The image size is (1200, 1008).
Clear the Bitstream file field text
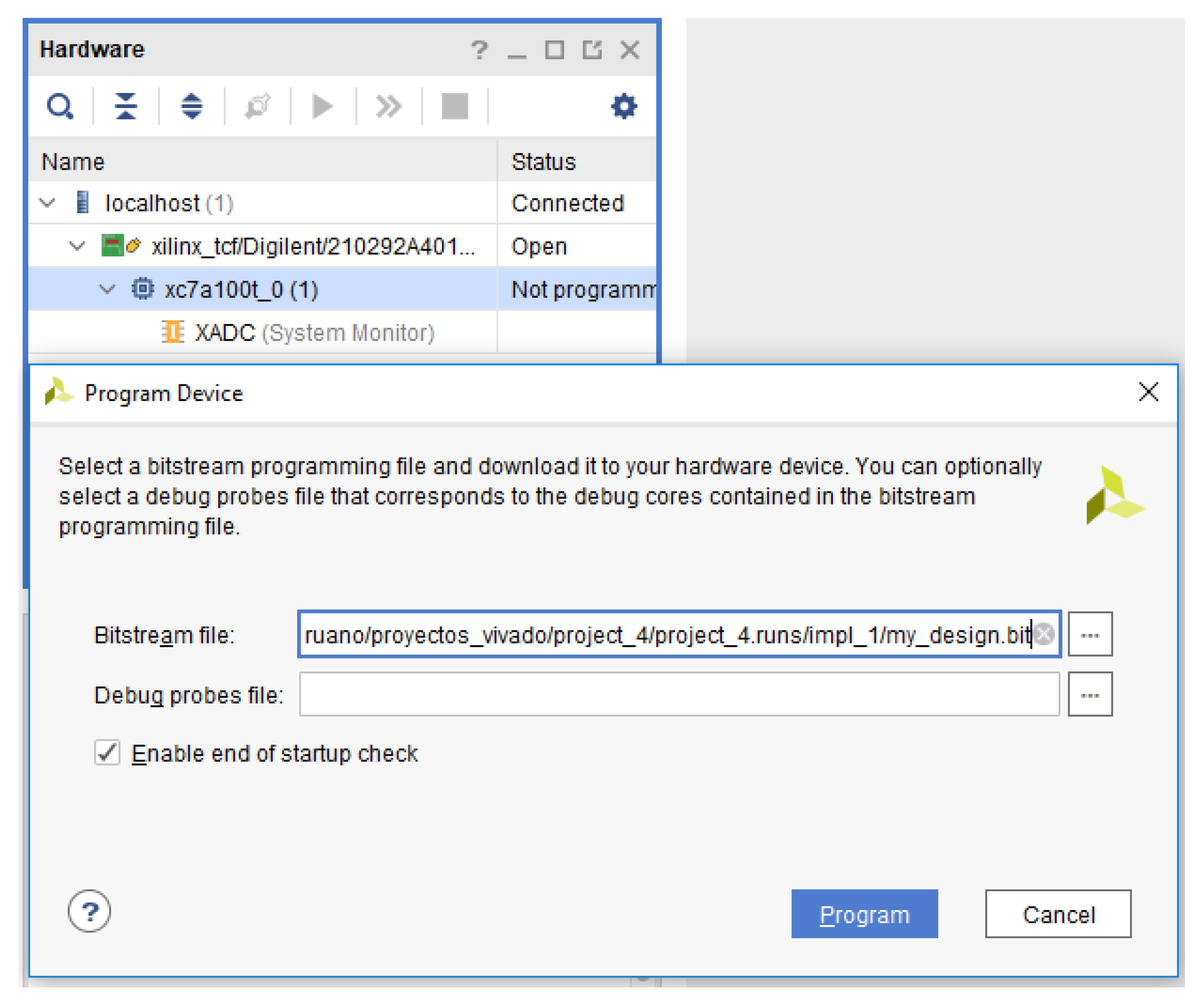tap(1045, 634)
